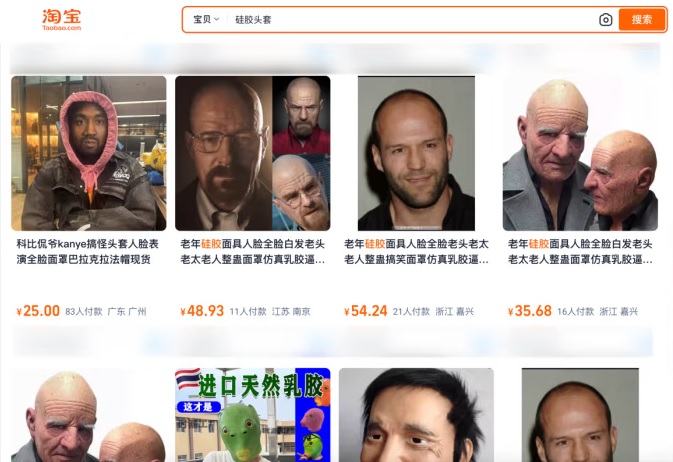Expand the 宝贝 category dropdown
673x462 pixels.
click(x=206, y=19)
